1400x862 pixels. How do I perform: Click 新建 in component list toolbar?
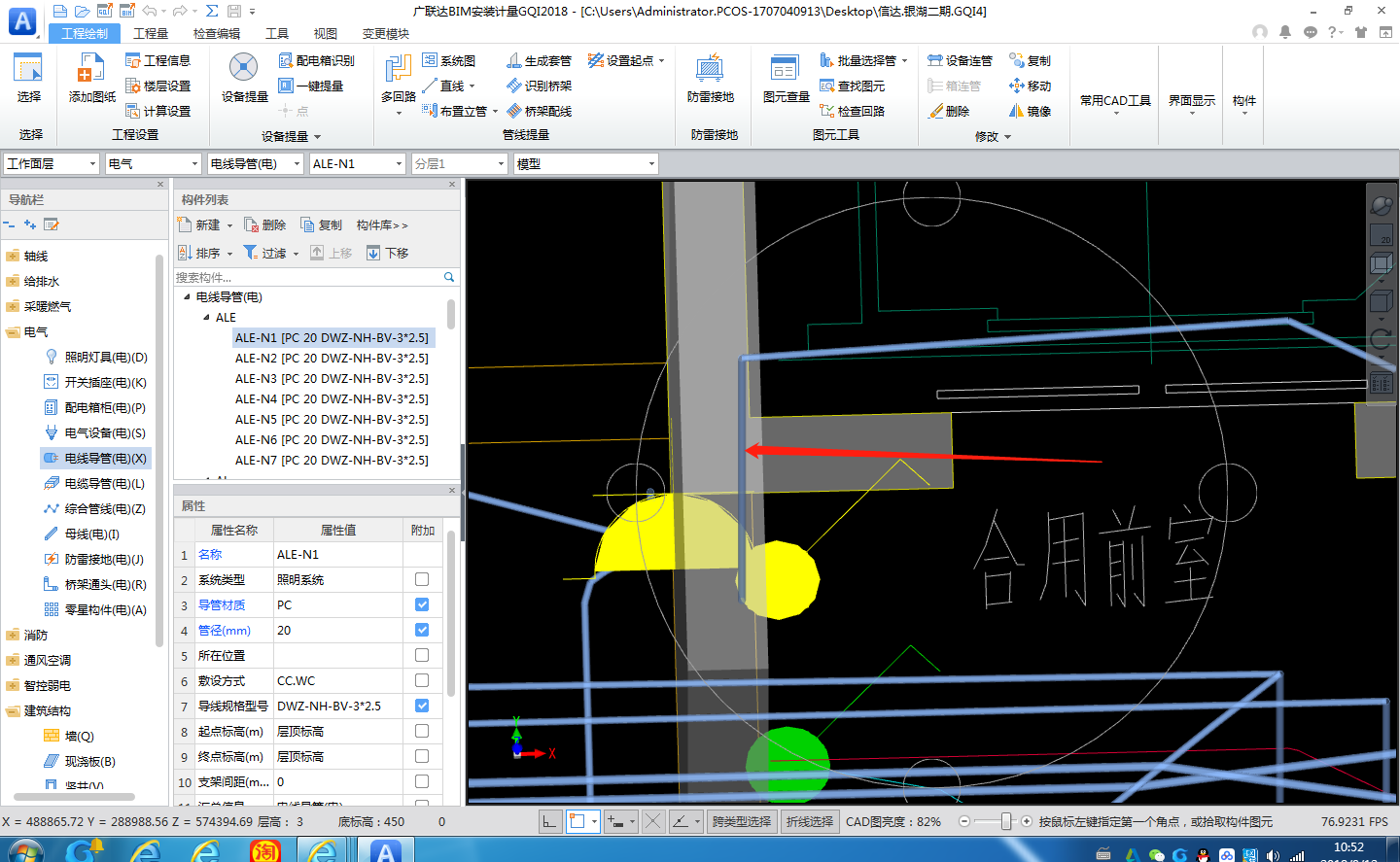tap(206, 224)
